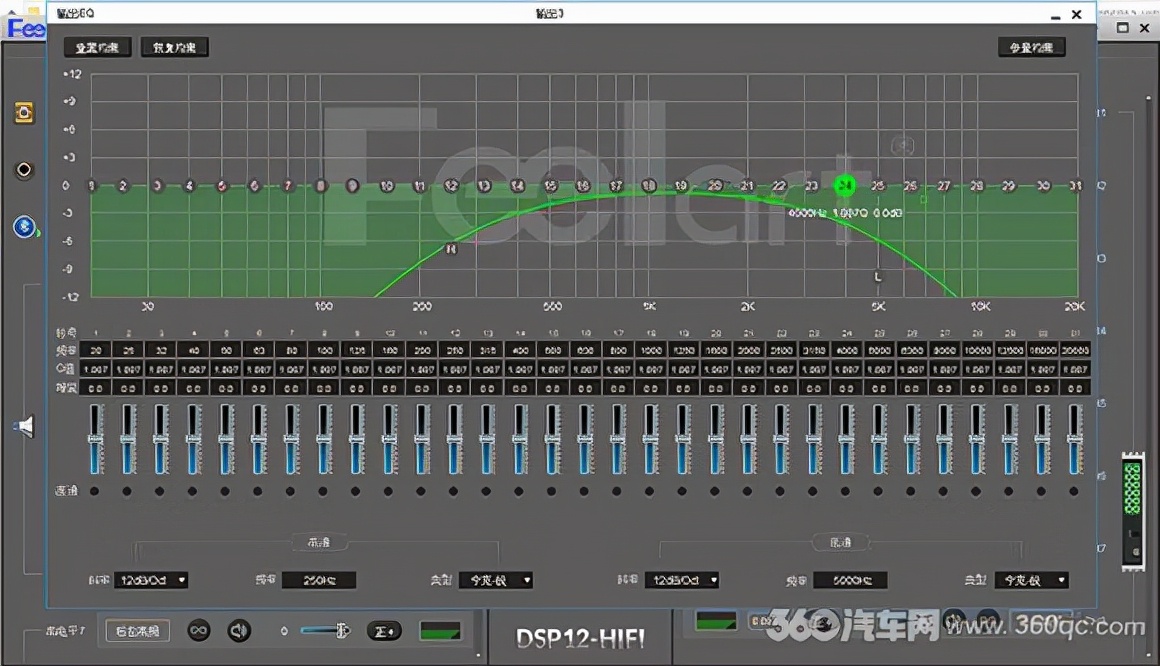Click the settings icon at top of left sidebar
This screenshot has height=666, width=1160.
[24, 112]
